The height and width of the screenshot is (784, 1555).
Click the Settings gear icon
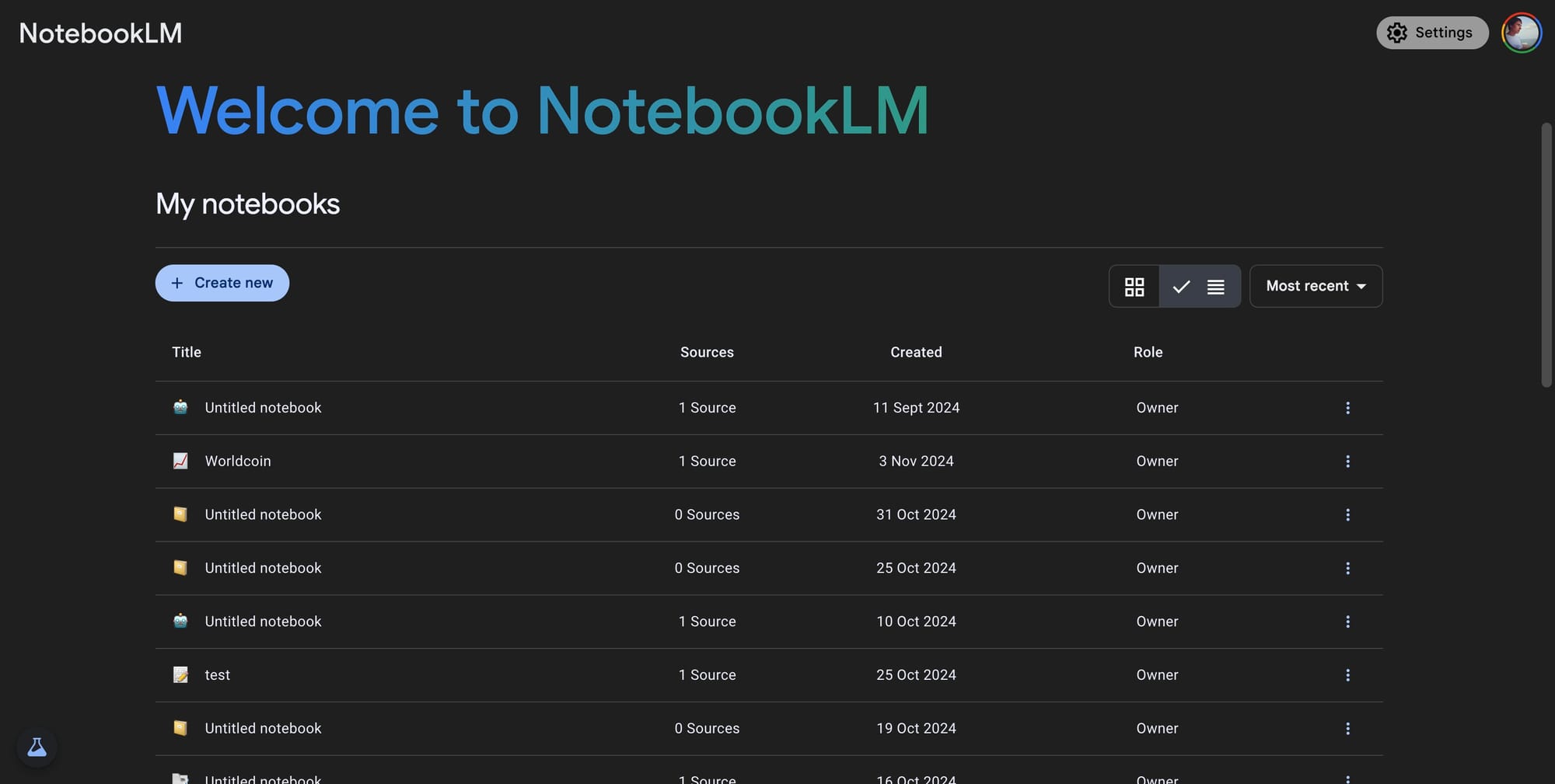(1397, 33)
